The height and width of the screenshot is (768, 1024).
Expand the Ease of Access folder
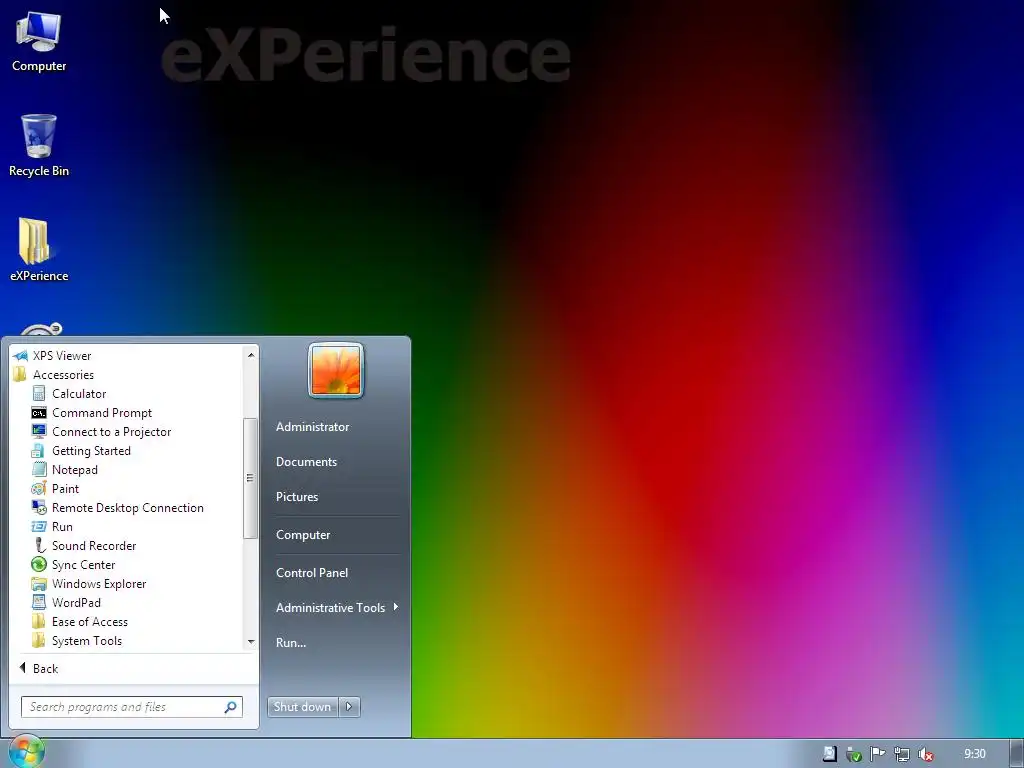pos(89,622)
